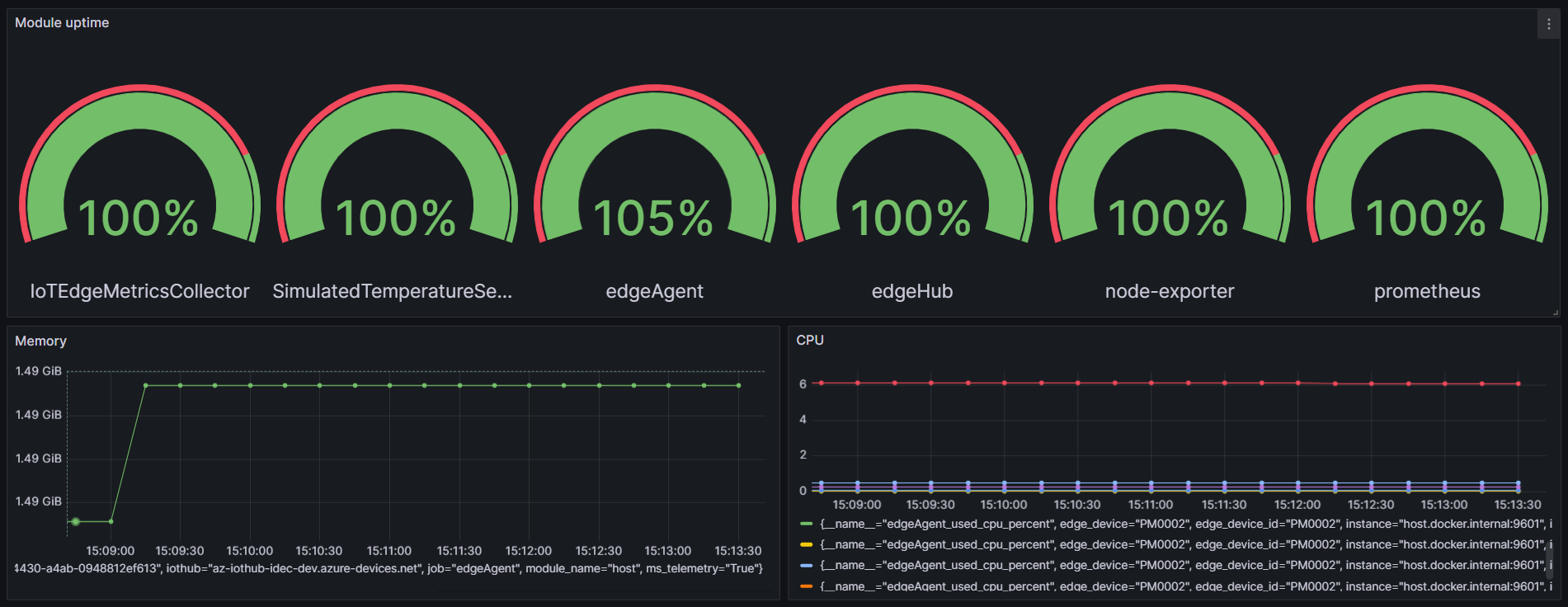
Task: Click the SimulatedTemperatureSe... gauge name label
Action: 393,291
